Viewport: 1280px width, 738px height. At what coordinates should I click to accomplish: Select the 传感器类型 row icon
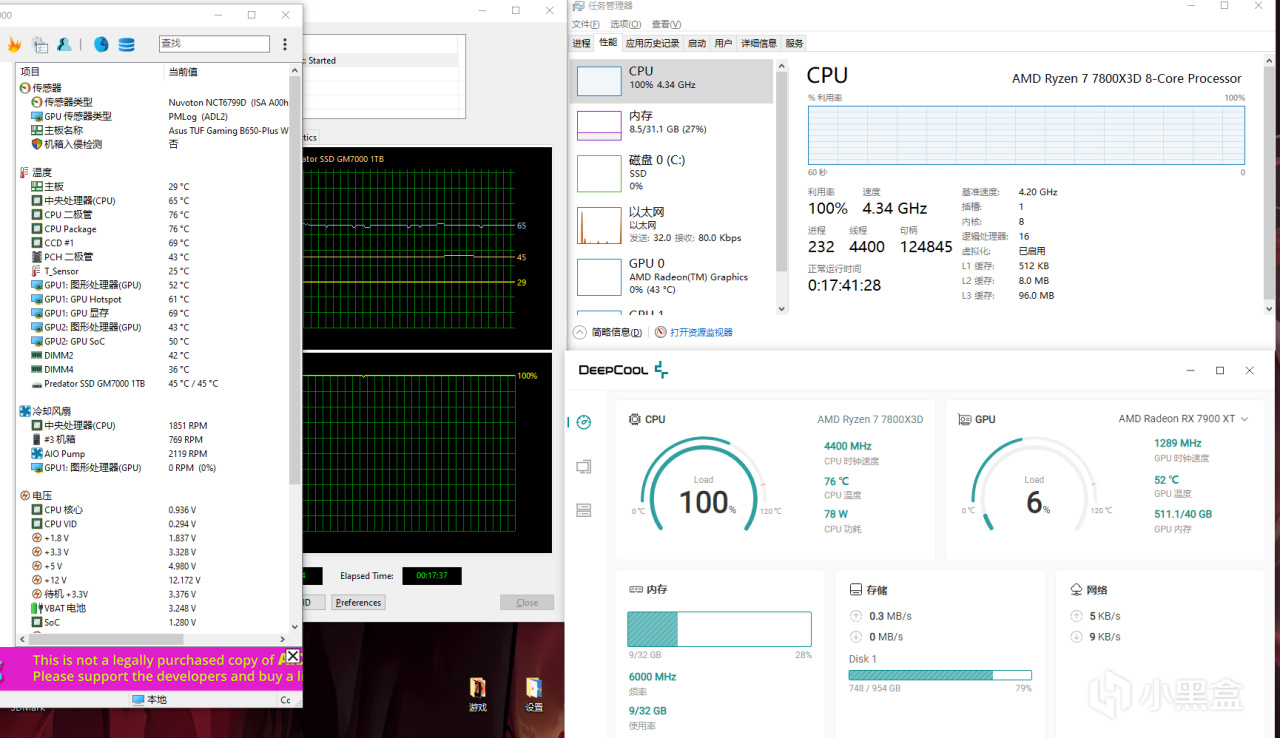tap(37, 102)
